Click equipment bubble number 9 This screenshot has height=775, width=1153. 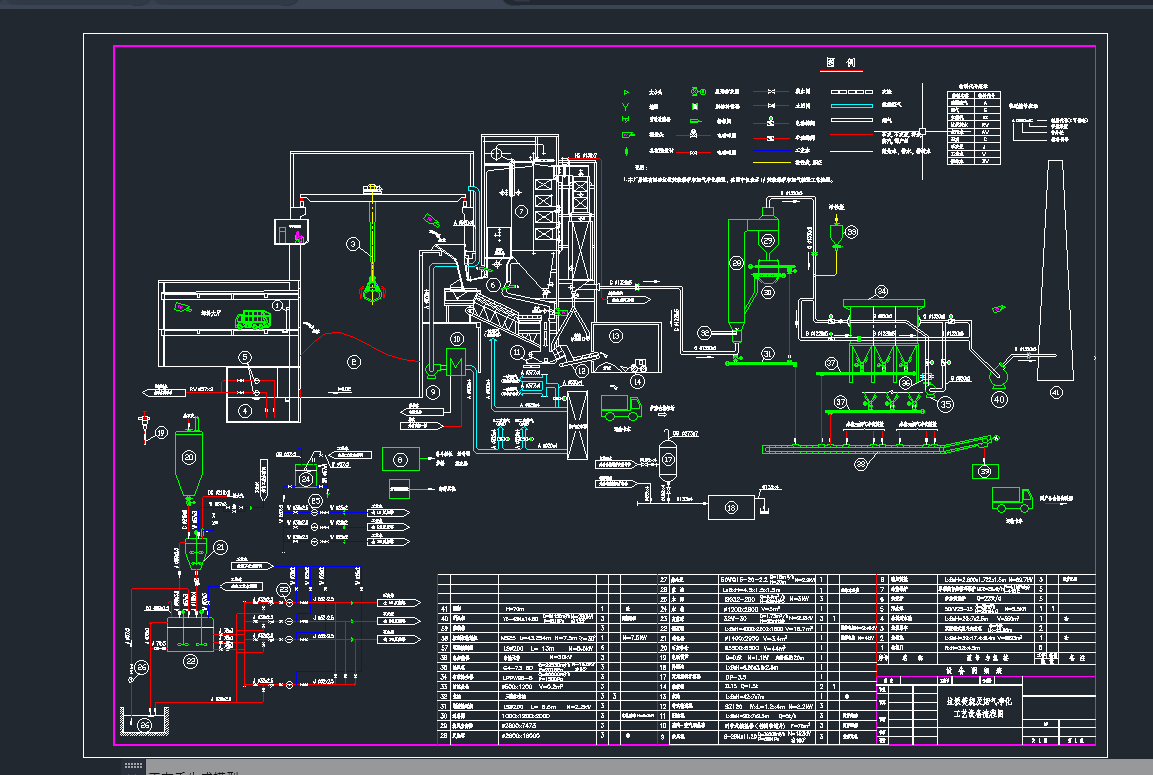[433, 393]
